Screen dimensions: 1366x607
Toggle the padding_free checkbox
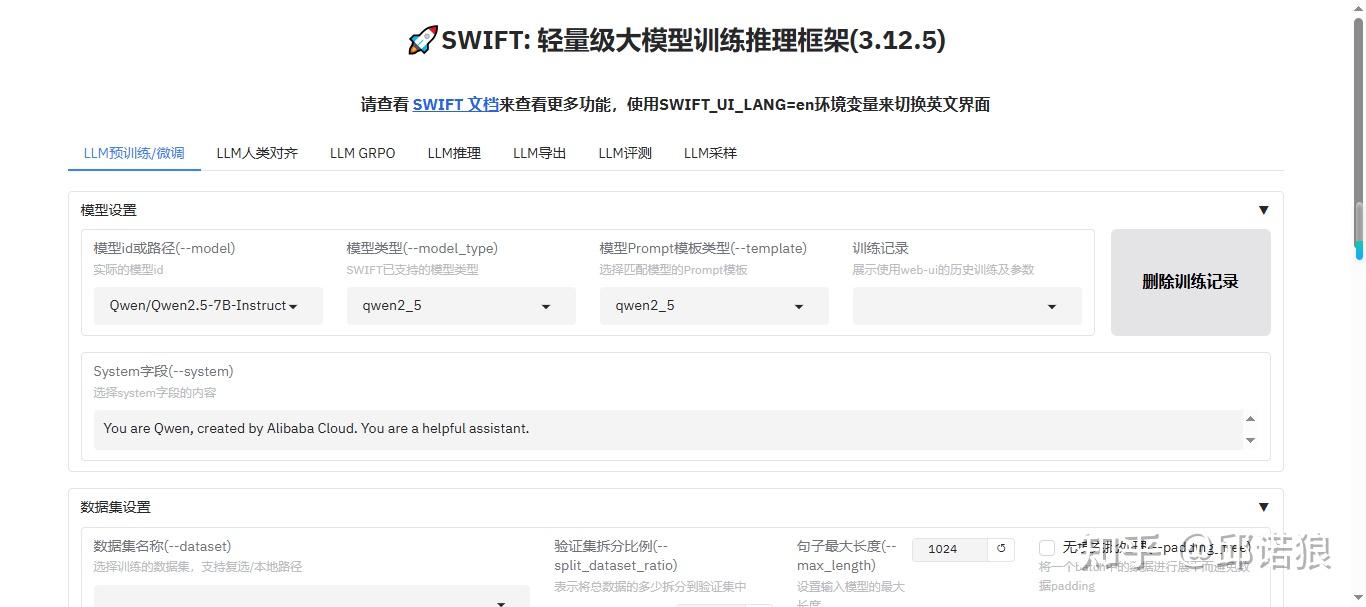[1047, 547]
